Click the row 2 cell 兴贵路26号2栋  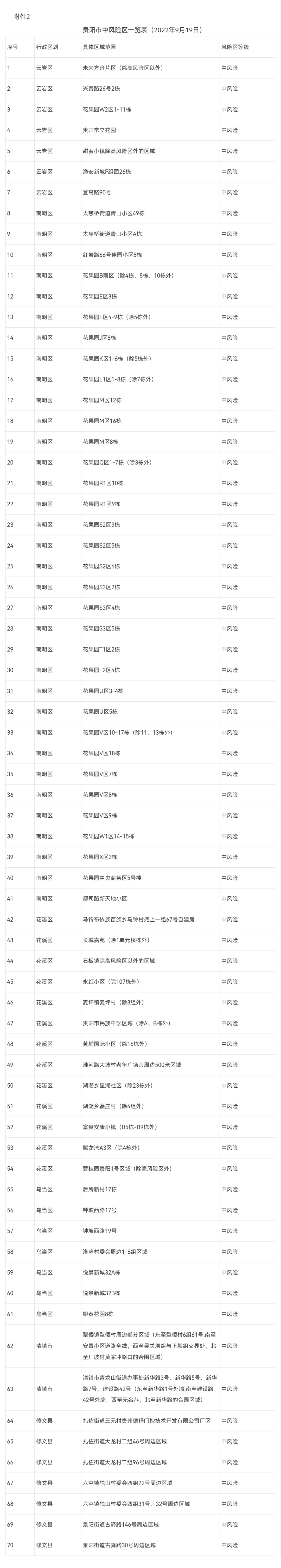pos(101,88)
